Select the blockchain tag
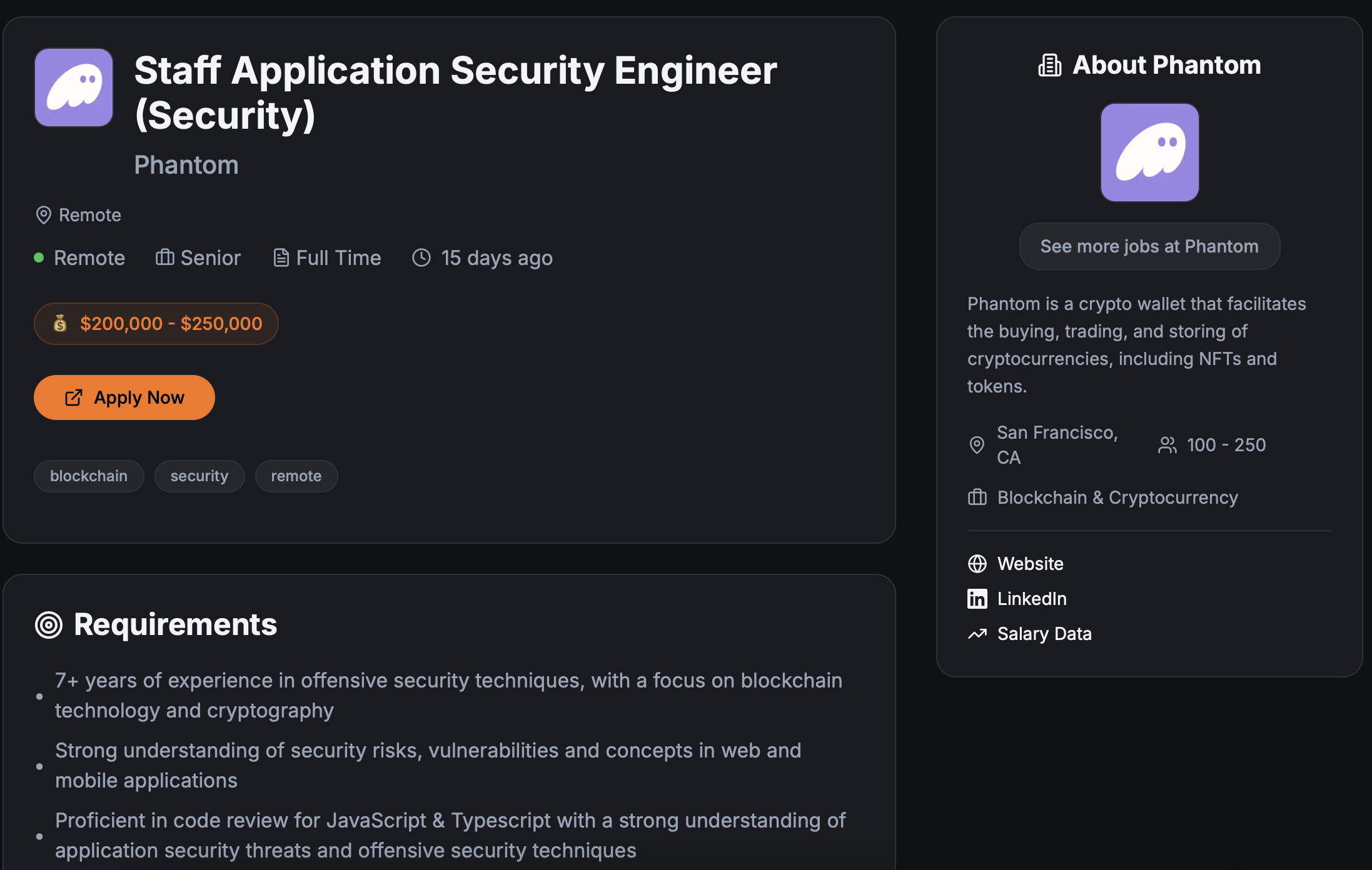 tap(89, 476)
